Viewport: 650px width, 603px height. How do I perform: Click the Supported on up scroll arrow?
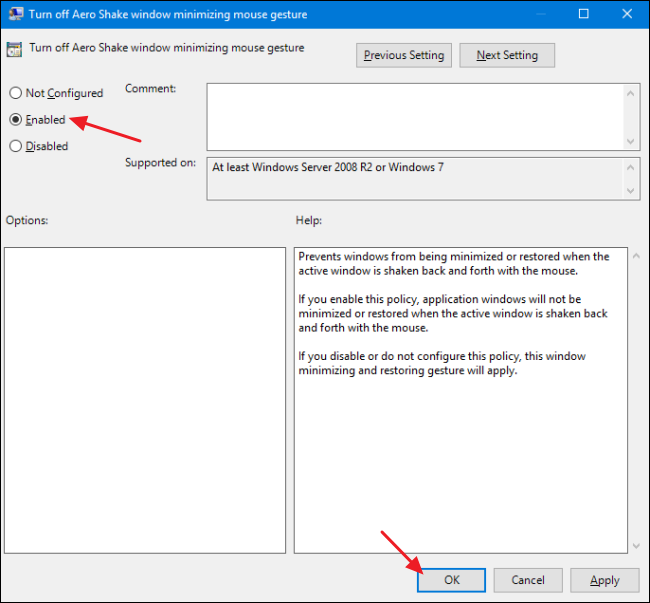coord(631,167)
